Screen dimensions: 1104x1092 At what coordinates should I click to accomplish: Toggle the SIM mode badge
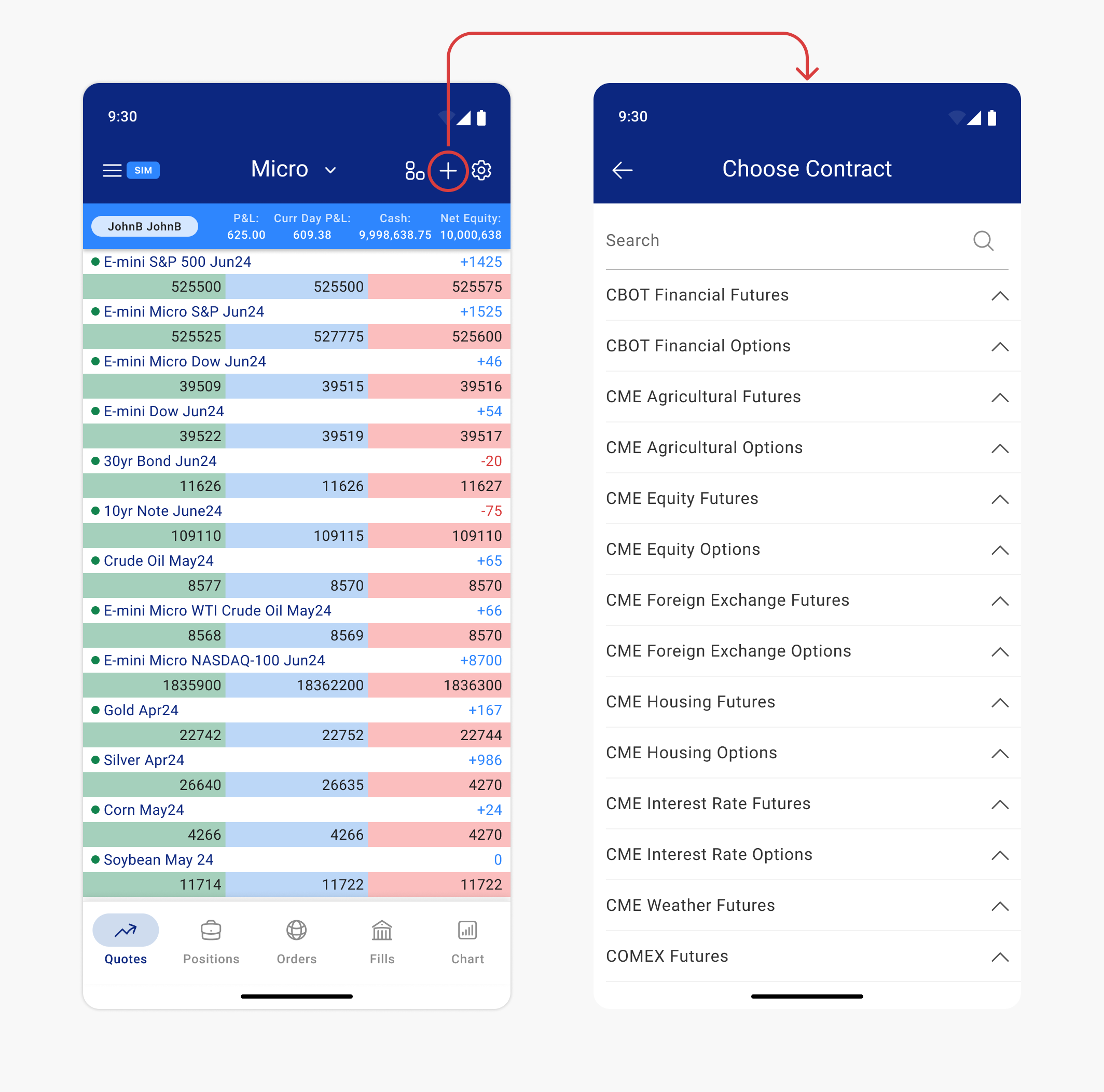coord(143,170)
